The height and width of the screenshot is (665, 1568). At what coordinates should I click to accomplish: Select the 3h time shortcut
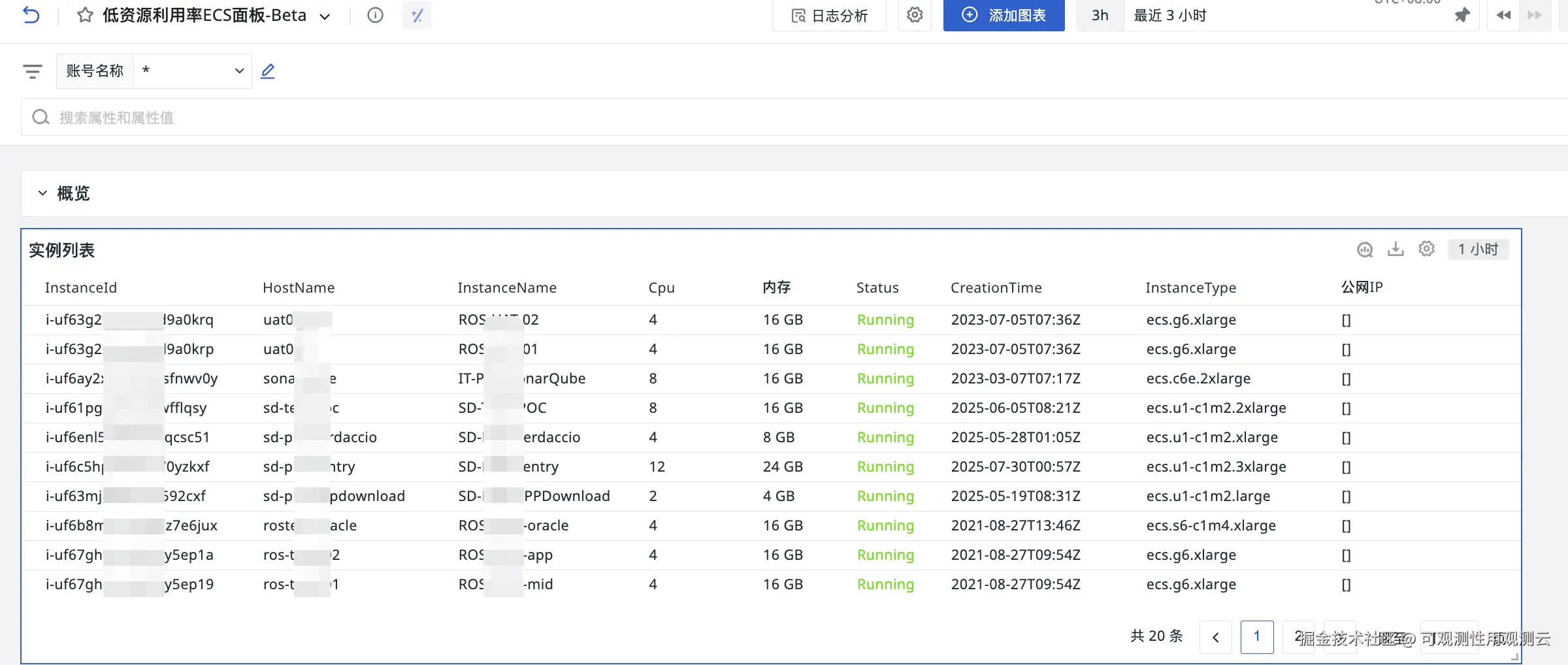point(1100,15)
